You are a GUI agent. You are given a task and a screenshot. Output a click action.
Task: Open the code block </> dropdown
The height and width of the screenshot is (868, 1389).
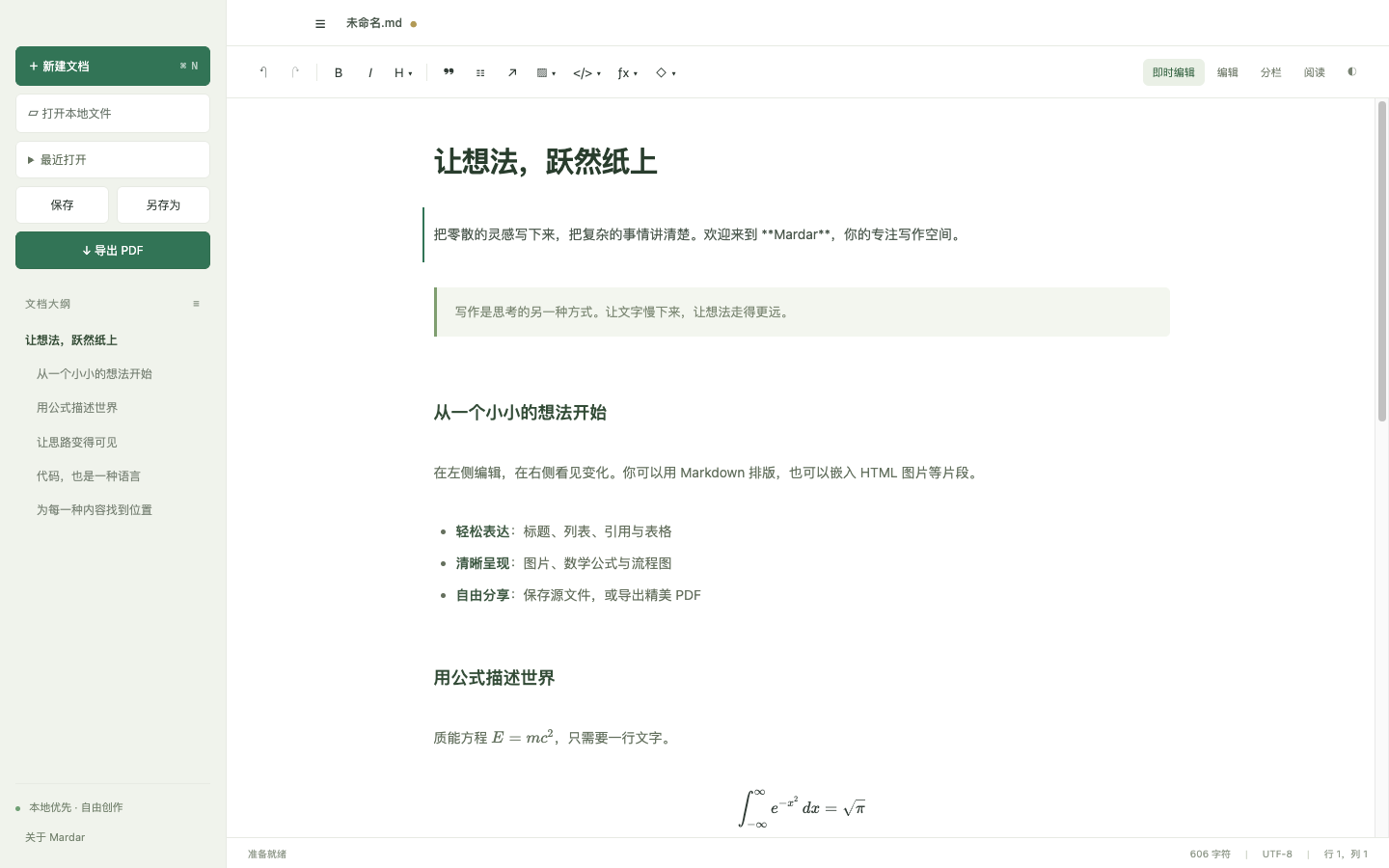[x=586, y=72]
